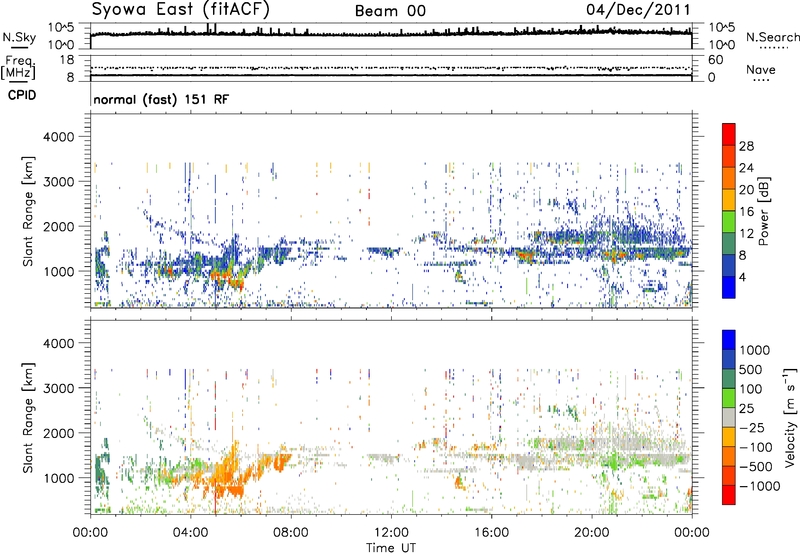The height and width of the screenshot is (554, 800).
Task: Click the '12' tick on power color bar
Action: pyautogui.click(x=746, y=234)
